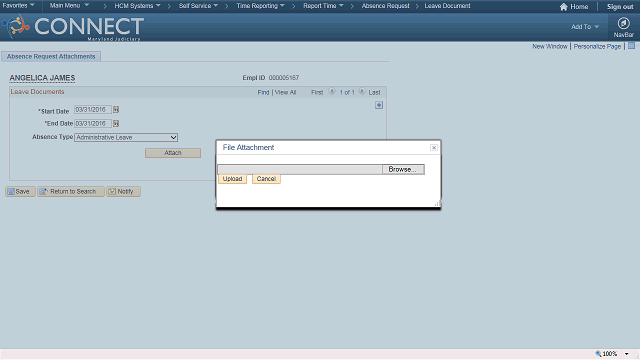Click Browse... in File Attachment
640x360 pixels.
[x=403, y=169]
